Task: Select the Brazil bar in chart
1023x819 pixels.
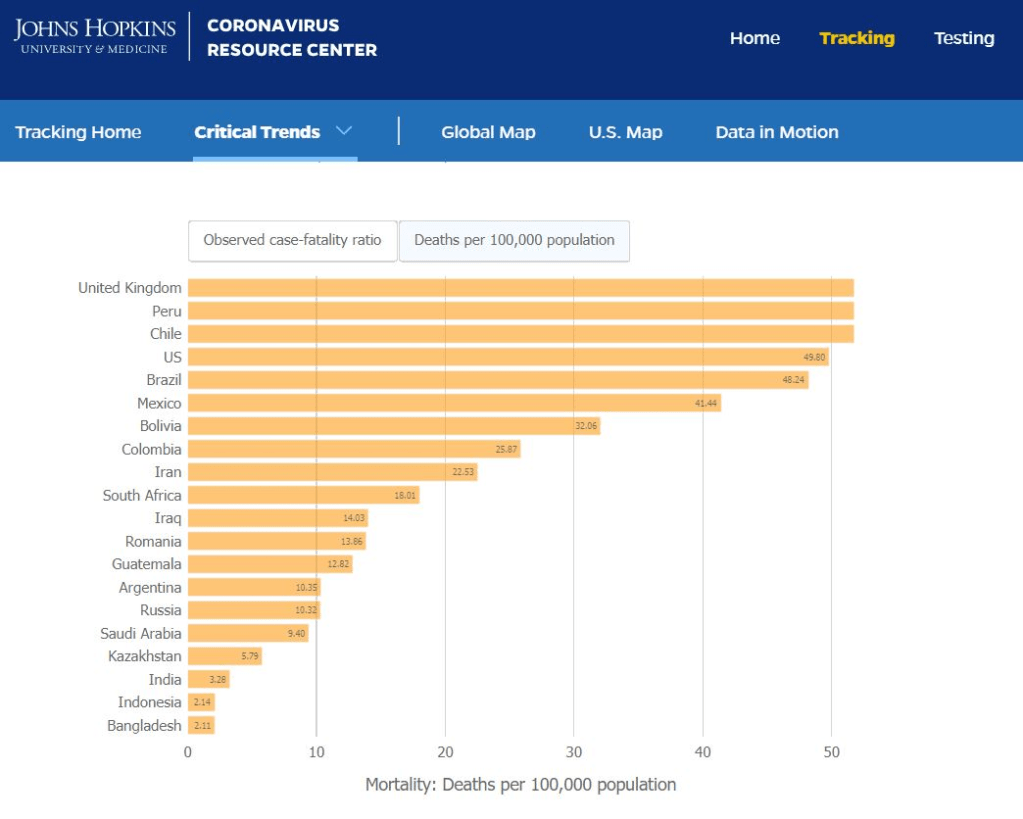Action: pos(498,380)
